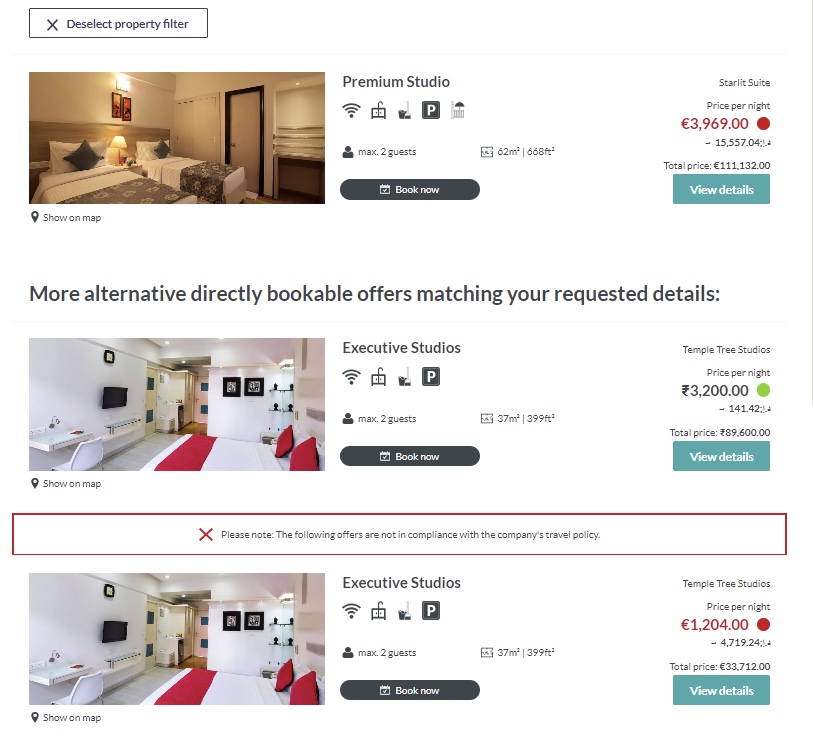Click the balcony umbrella icon for Premium Studio
813x743 pixels.
[457, 110]
